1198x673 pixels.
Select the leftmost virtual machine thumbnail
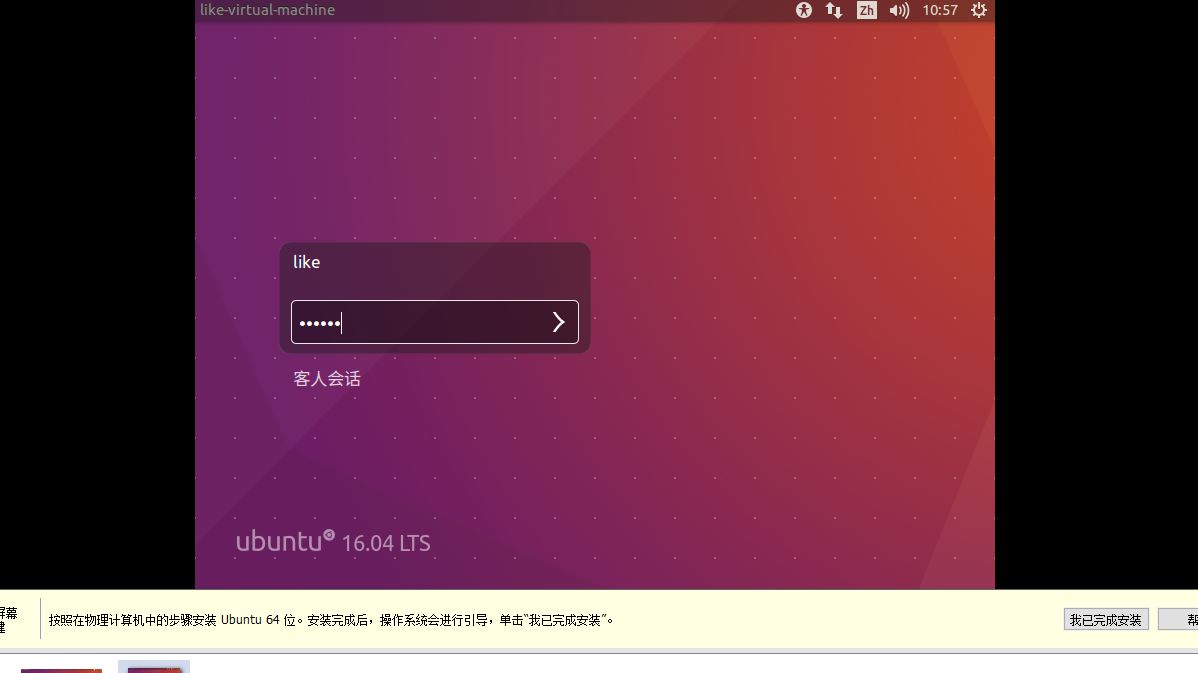(x=61, y=667)
